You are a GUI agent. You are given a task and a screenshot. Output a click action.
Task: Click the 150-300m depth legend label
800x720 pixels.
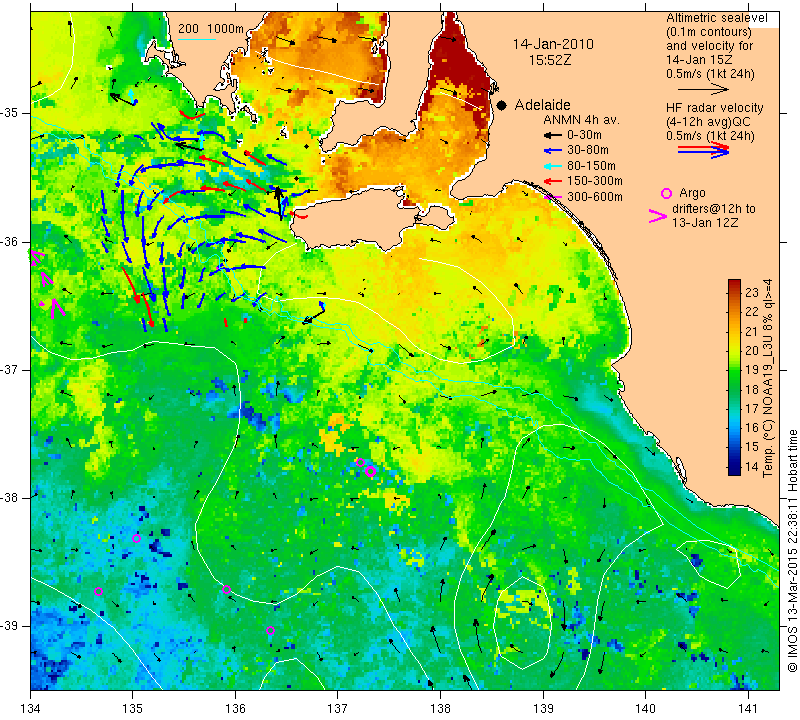pos(595,181)
